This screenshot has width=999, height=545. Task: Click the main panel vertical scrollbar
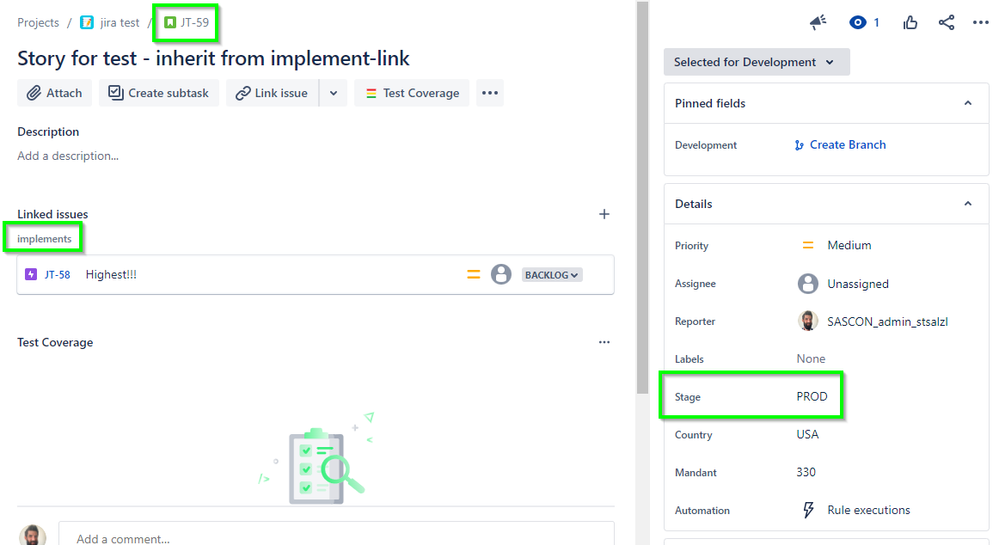tap(642, 198)
